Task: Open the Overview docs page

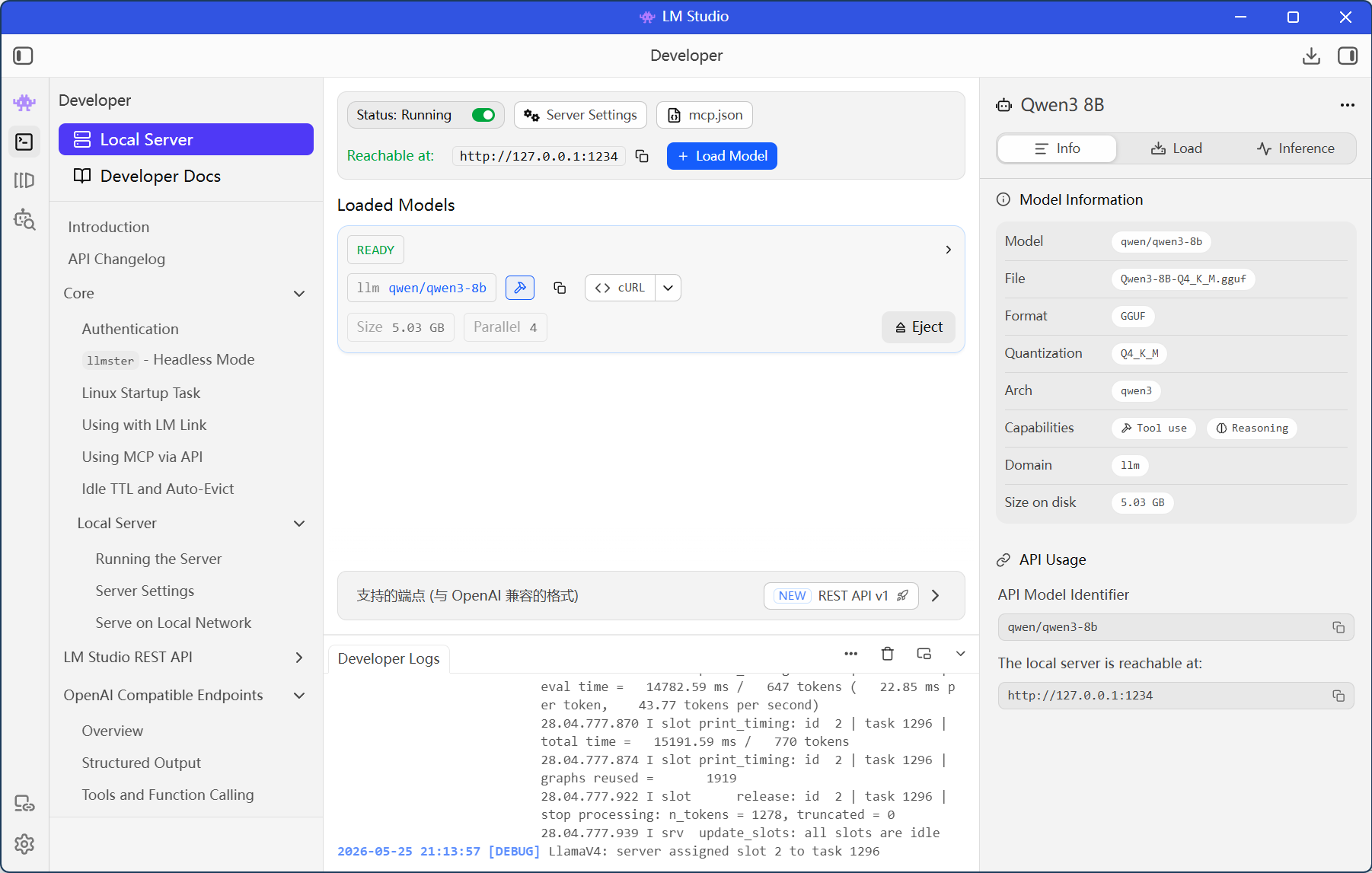Action: (112, 731)
